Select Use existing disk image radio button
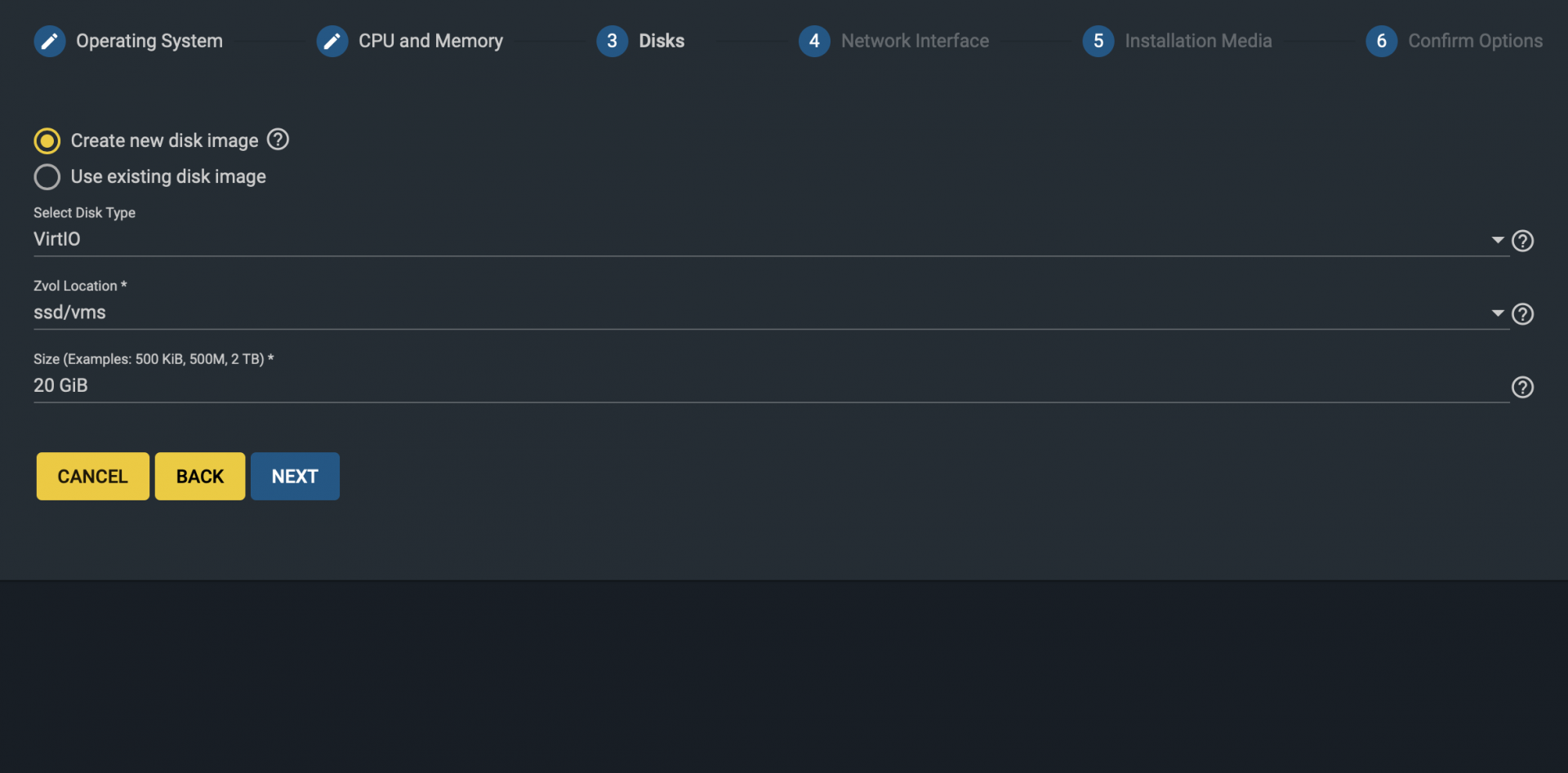 [47, 176]
